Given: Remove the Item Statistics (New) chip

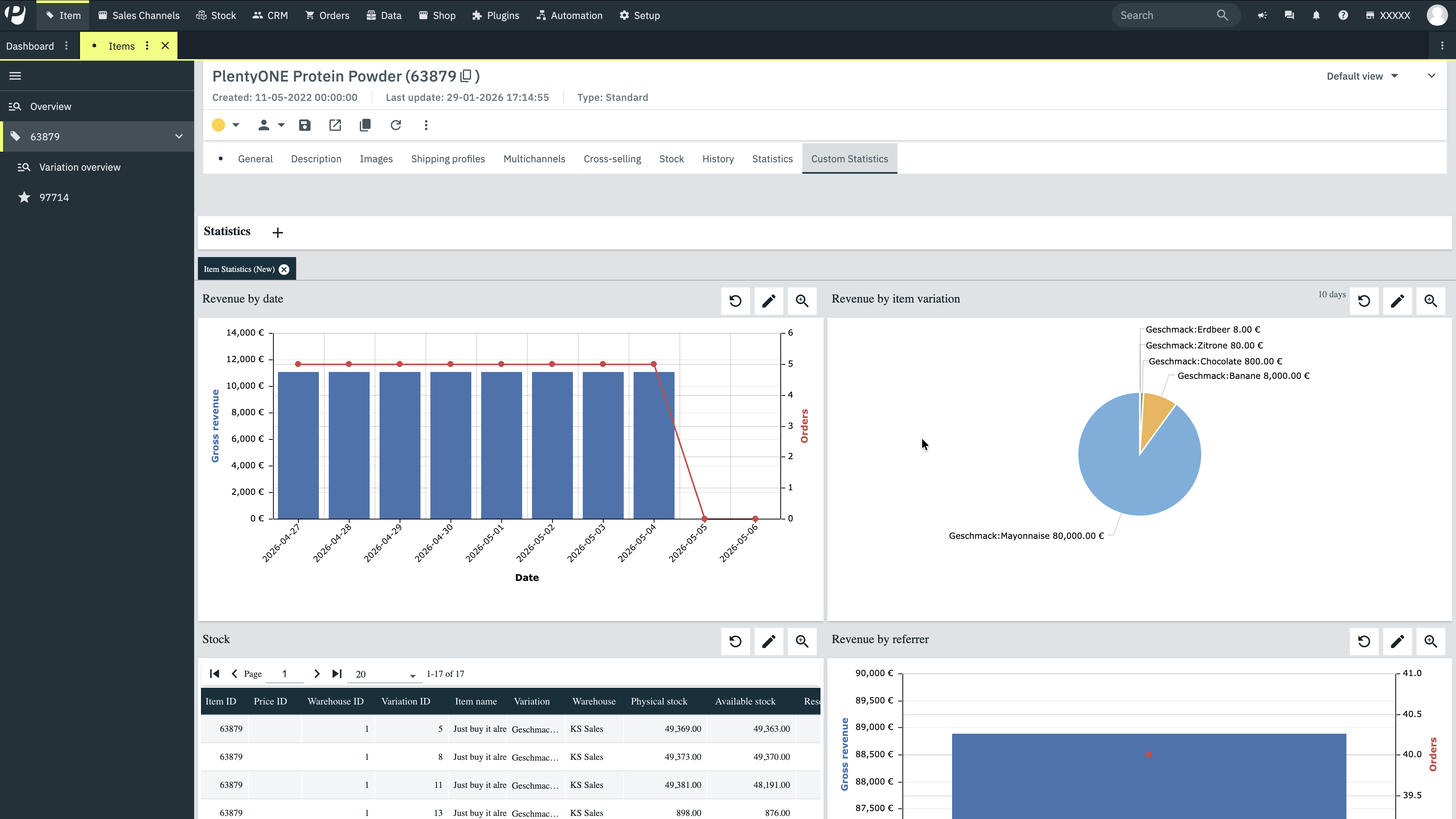Looking at the screenshot, I should click(284, 270).
